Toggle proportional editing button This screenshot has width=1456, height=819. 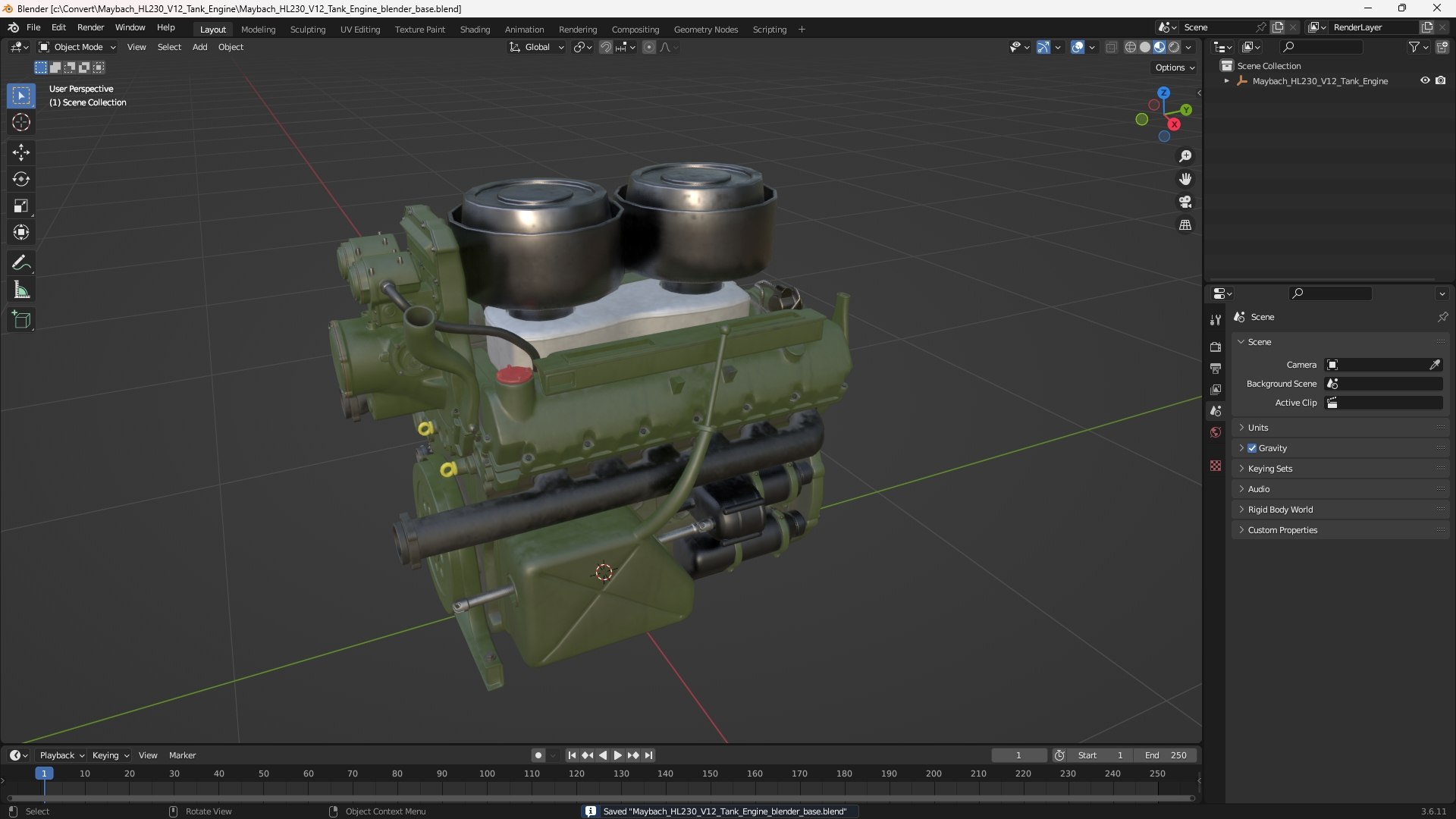[649, 47]
